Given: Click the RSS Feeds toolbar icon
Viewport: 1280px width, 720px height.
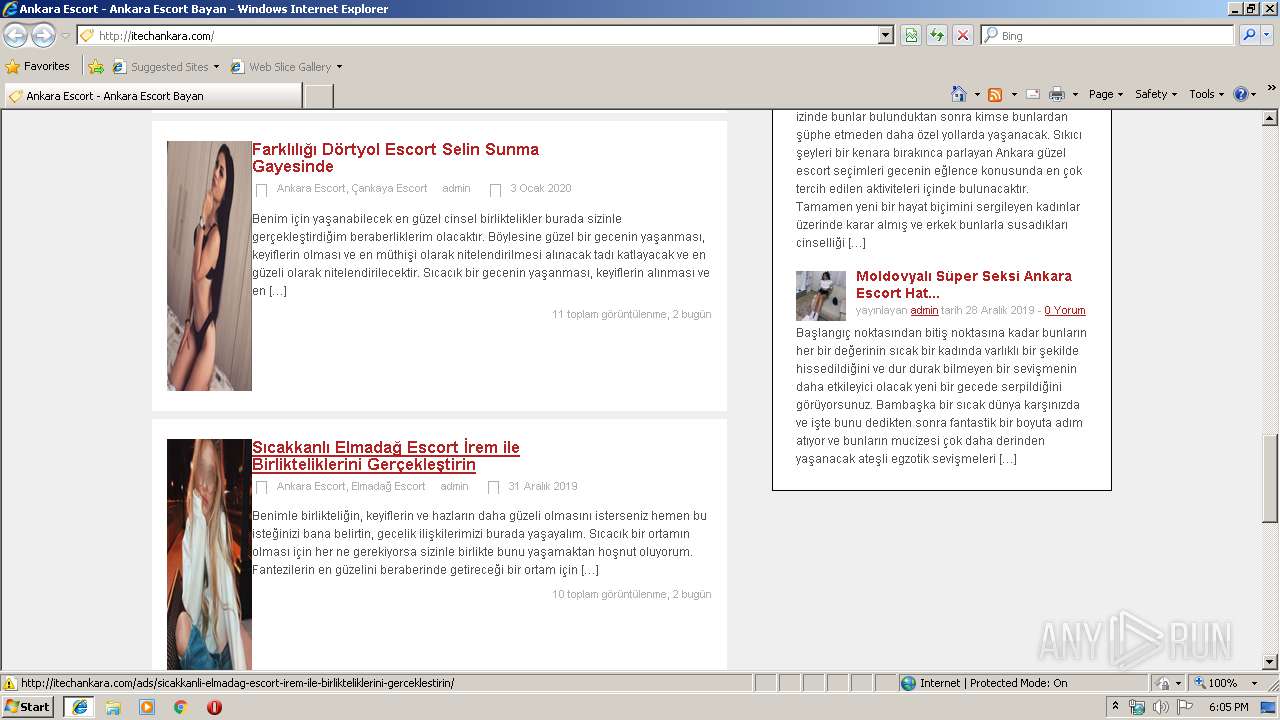Looking at the screenshot, I should [995, 94].
